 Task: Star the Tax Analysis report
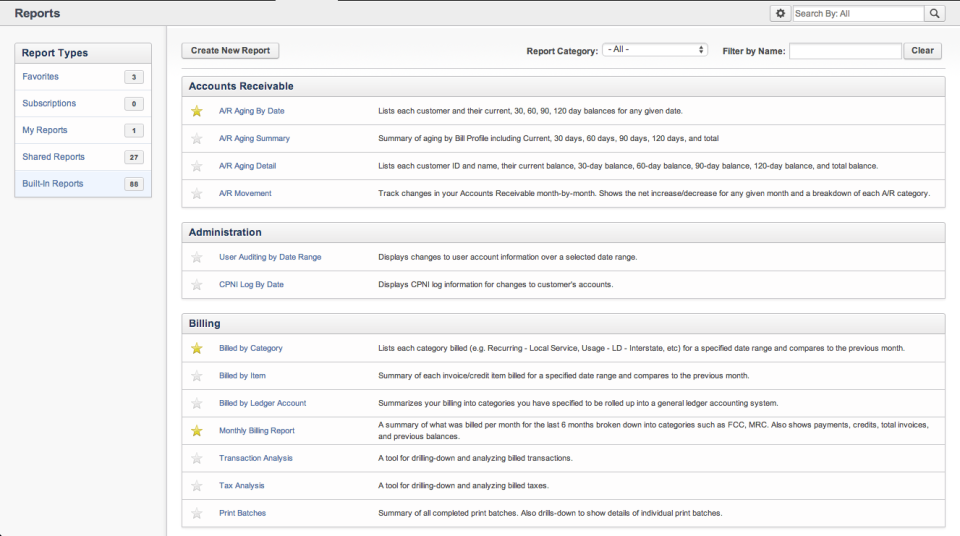tap(197, 486)
